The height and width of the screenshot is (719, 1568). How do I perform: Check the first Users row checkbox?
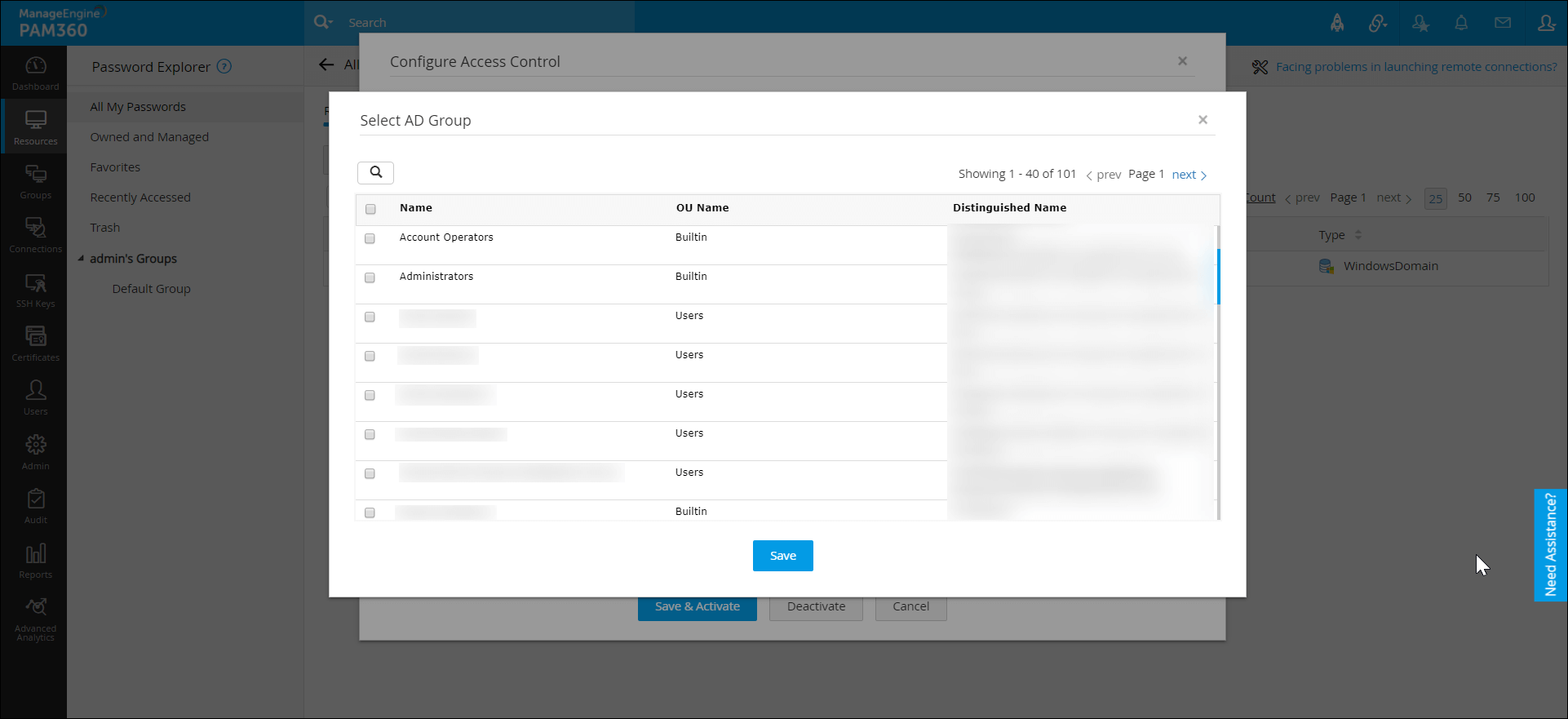point(370,317)
